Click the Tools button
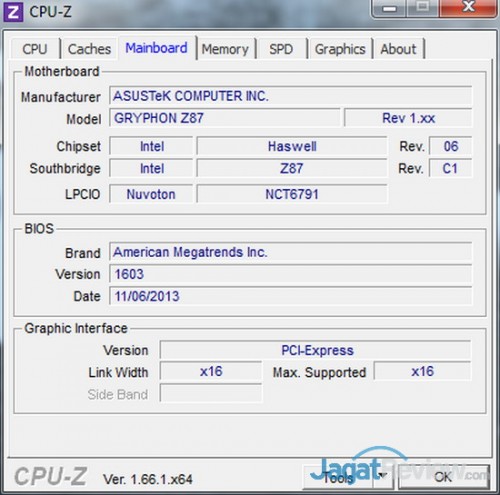This screenshot has height=495, width=500. click(x=338, y=478)
